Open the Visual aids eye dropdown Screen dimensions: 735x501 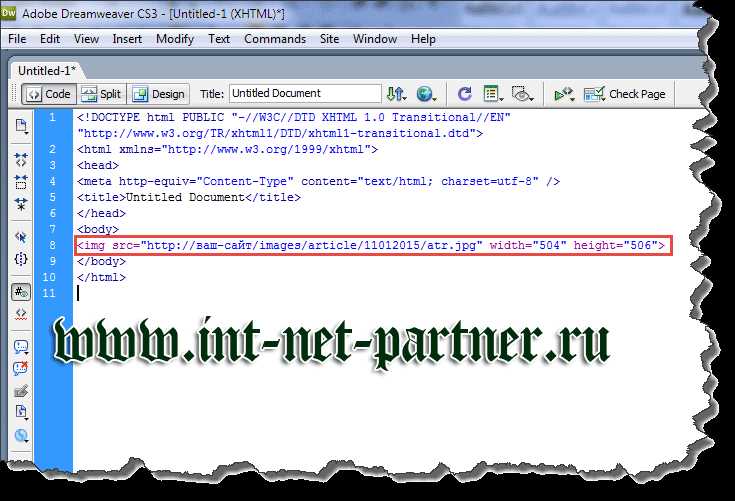[522, 94]
